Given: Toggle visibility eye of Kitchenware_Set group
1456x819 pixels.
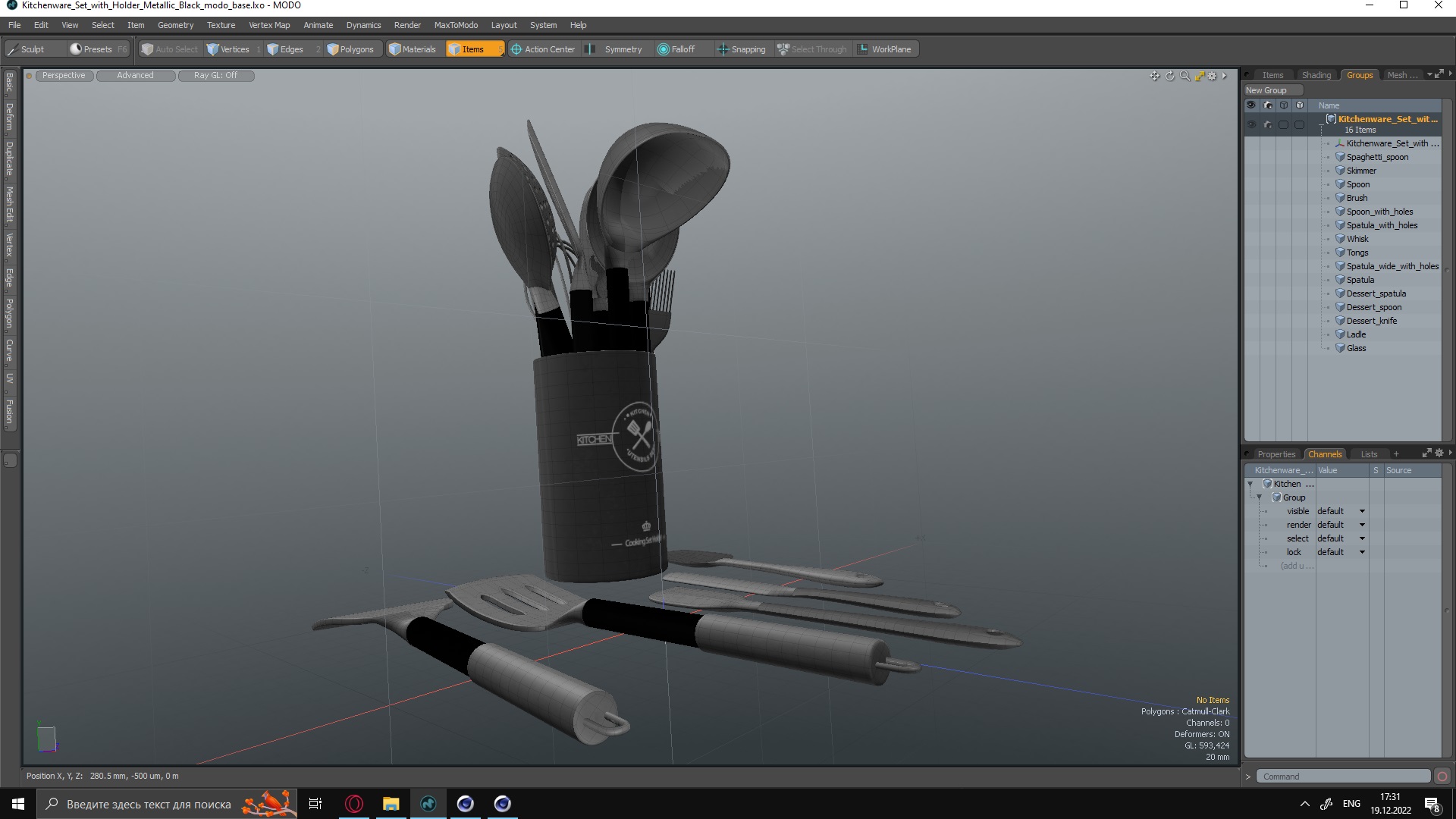Looking at the screenshot, I should point(1251,124).
